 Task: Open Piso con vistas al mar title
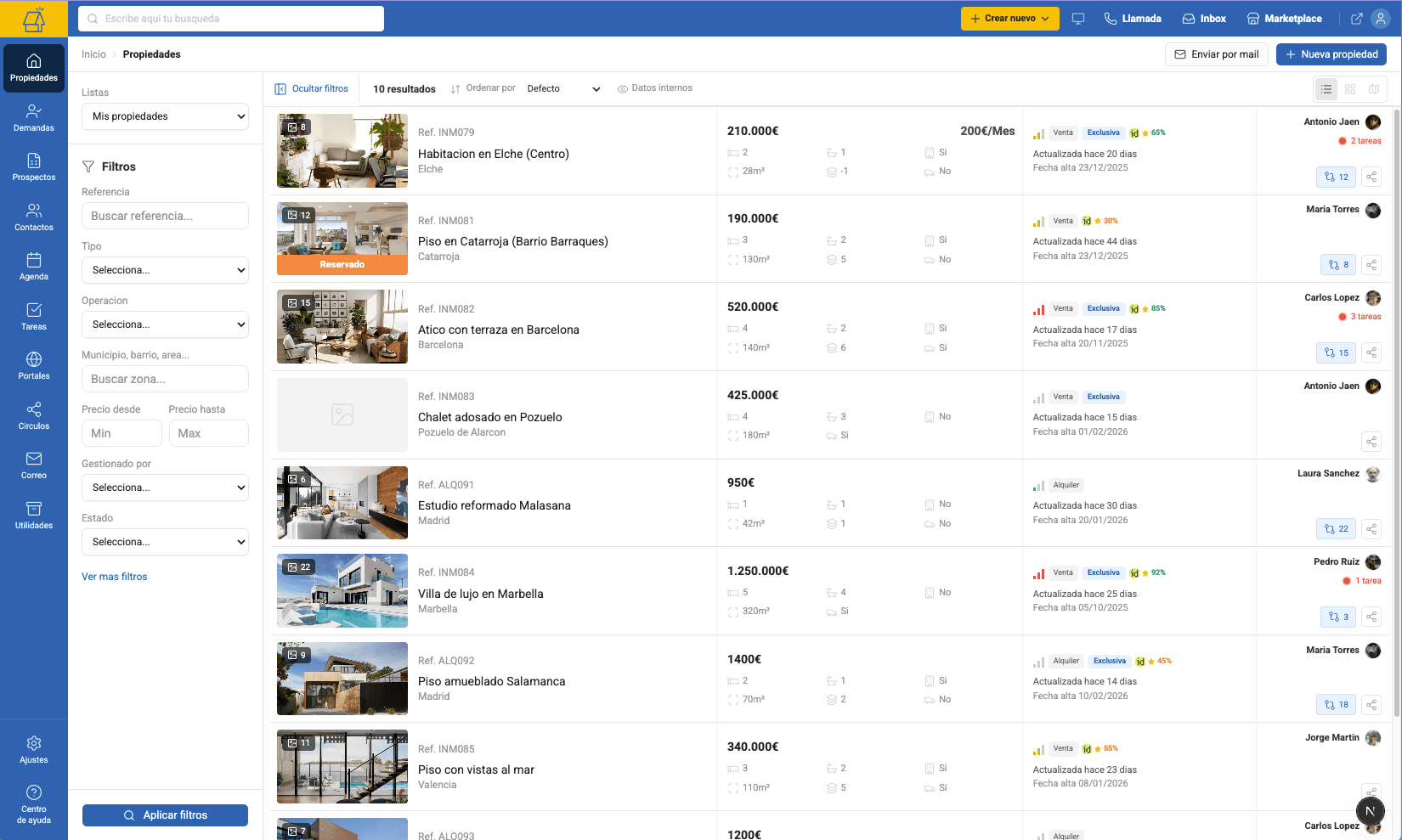(x=476, y=770)
